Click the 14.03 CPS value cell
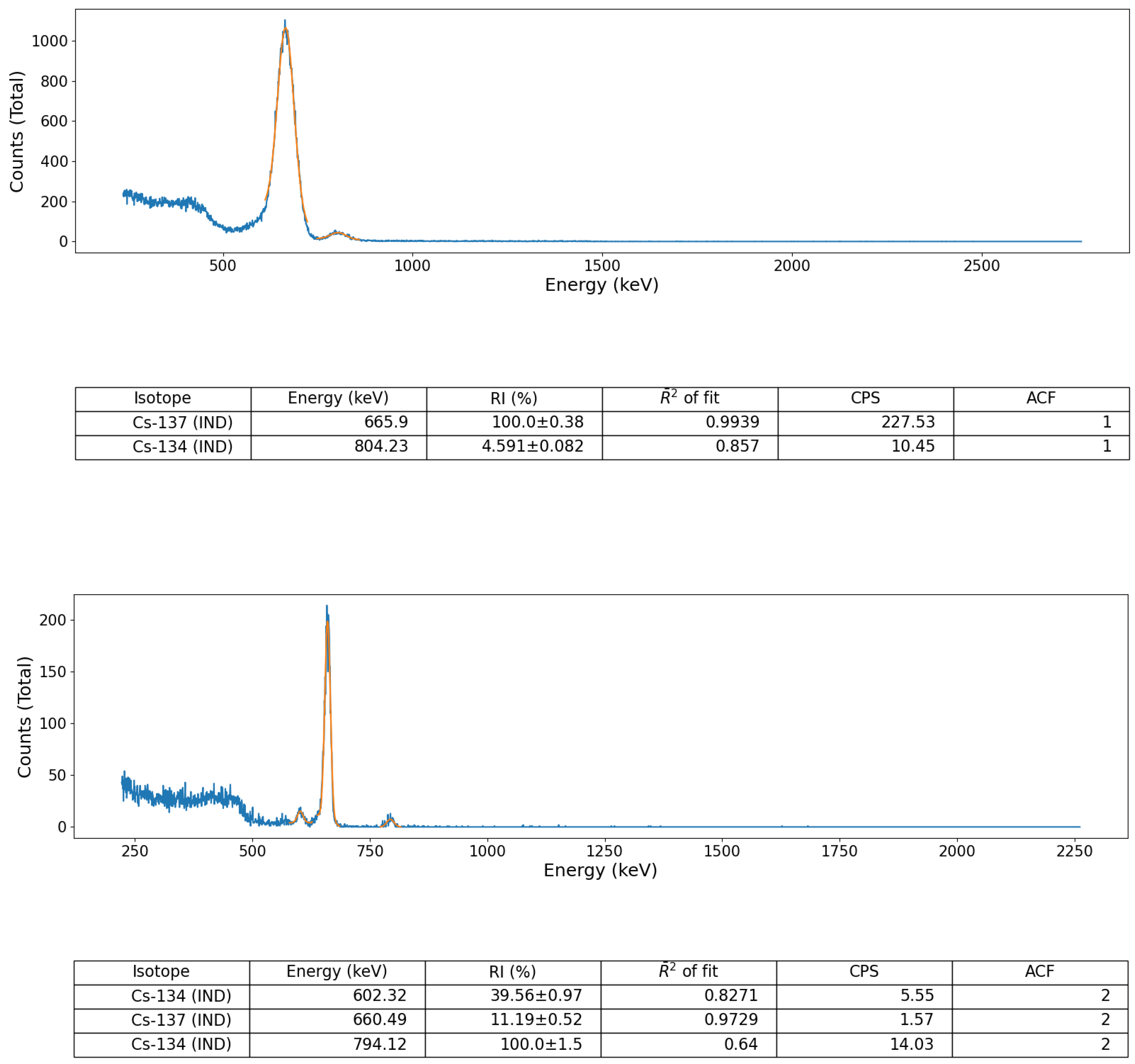This screenshot has width=1135, height=1064. point(911,1044)
